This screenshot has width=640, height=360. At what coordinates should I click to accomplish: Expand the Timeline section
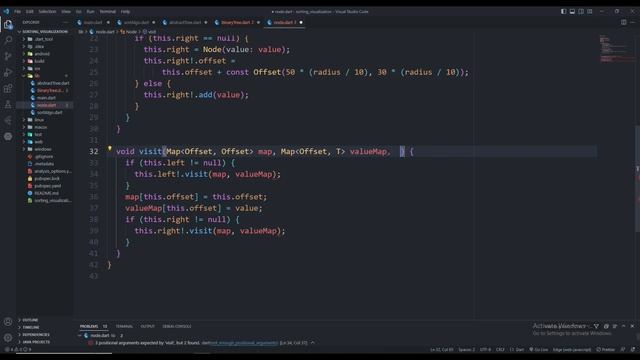45,327
